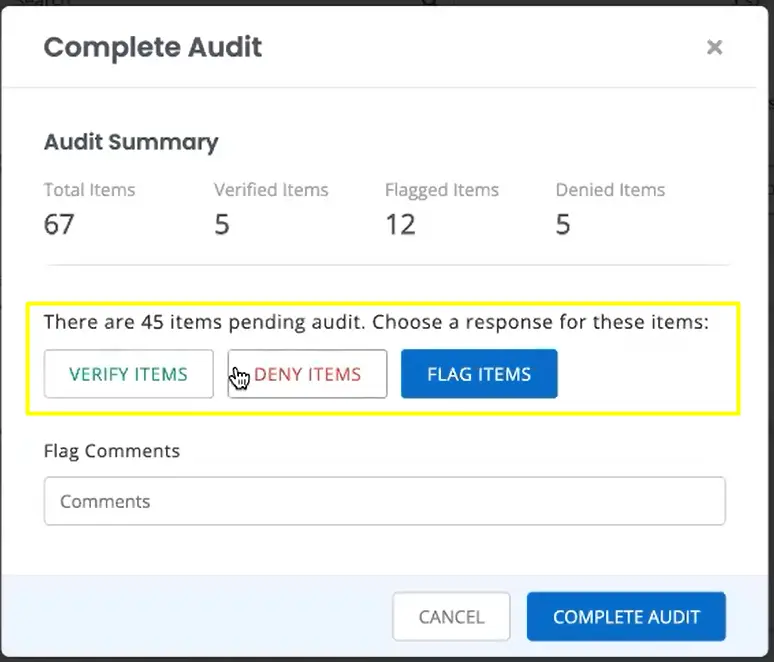Submit with the blue Complete Audit button
Viewport: 774px width, 662px height.
(x=626, y=617)
